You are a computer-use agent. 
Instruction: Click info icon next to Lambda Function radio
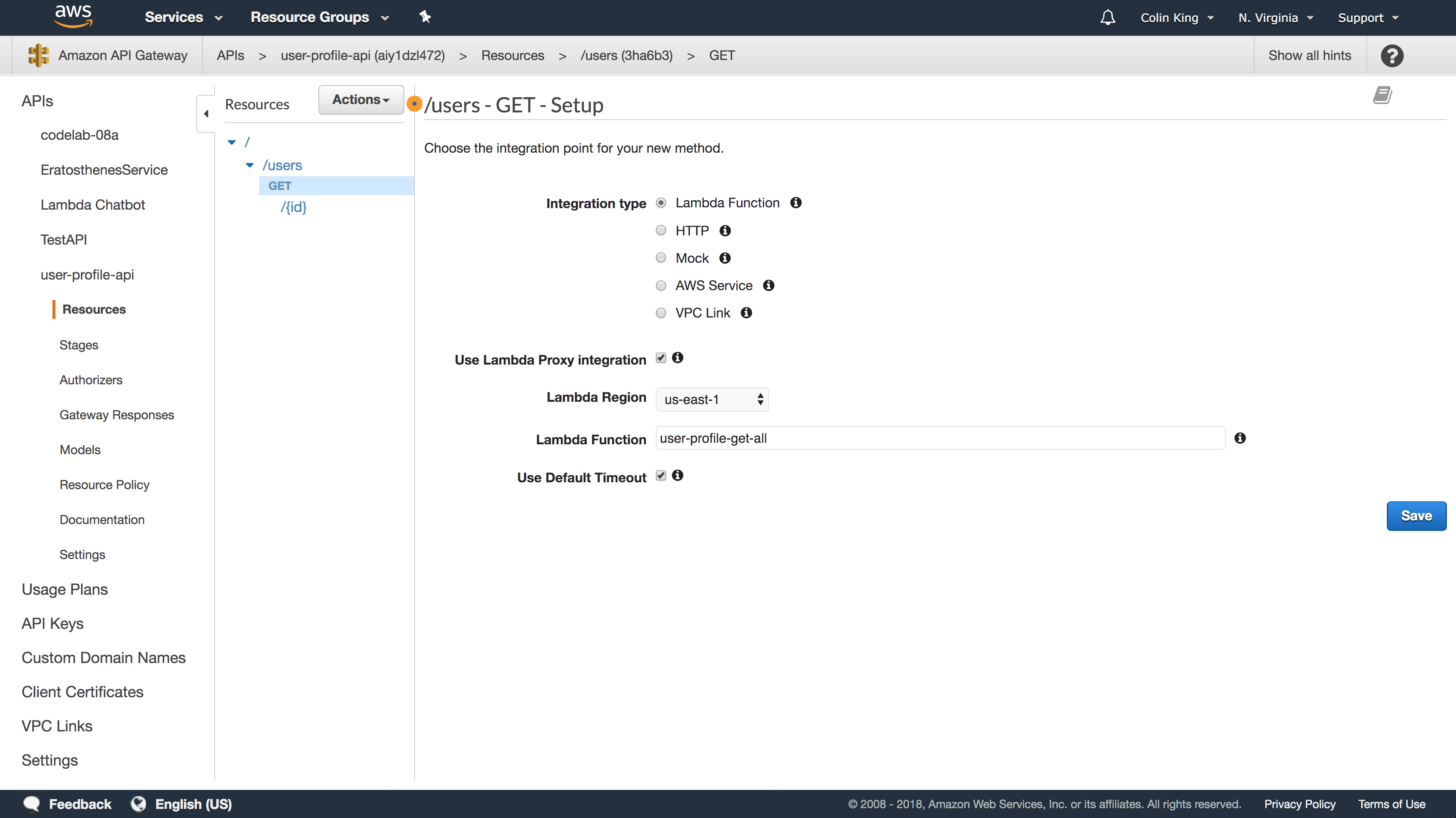pyautogui.click(x=796, y=203)
